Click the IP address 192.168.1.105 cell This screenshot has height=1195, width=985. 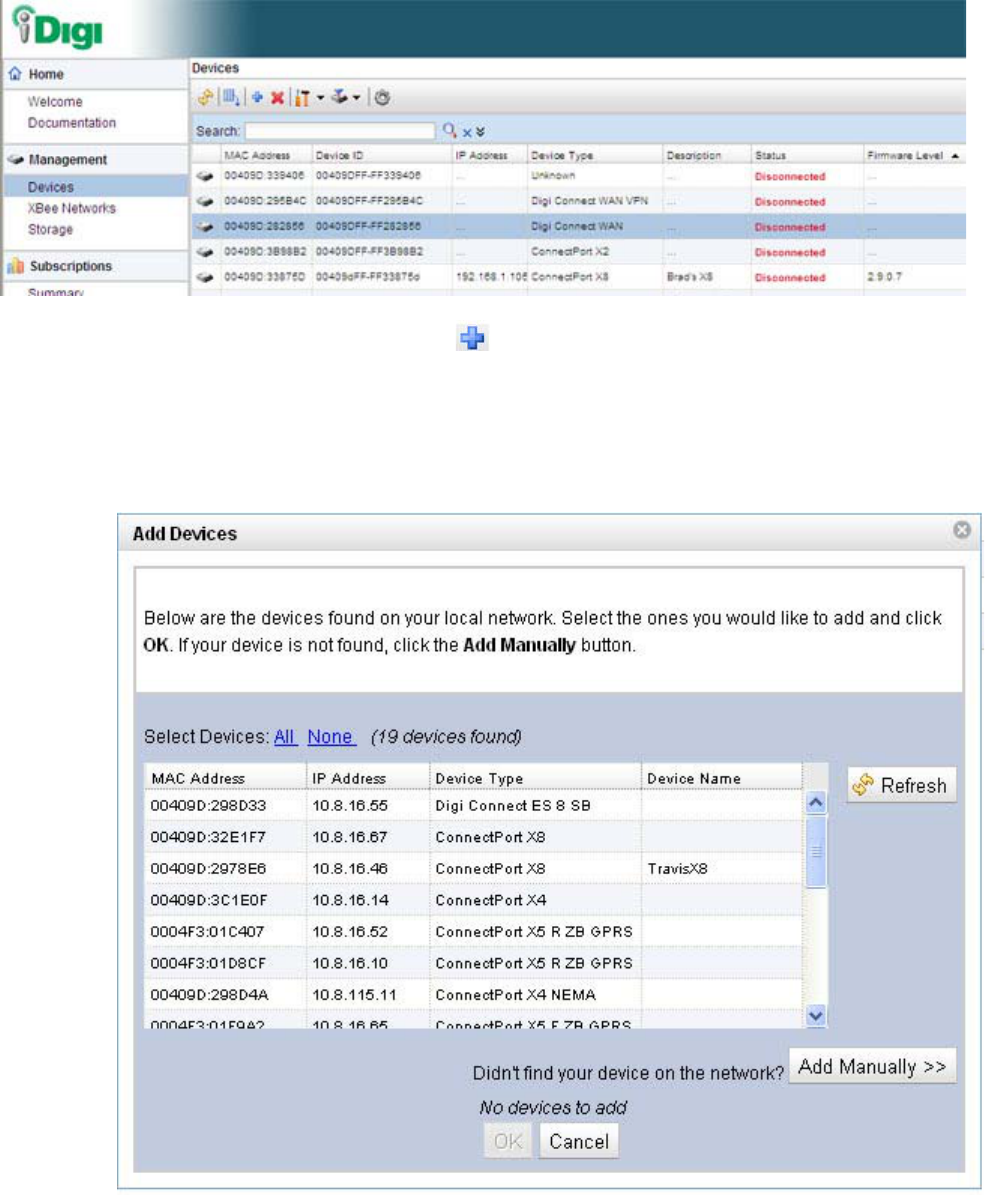(491, 277)
